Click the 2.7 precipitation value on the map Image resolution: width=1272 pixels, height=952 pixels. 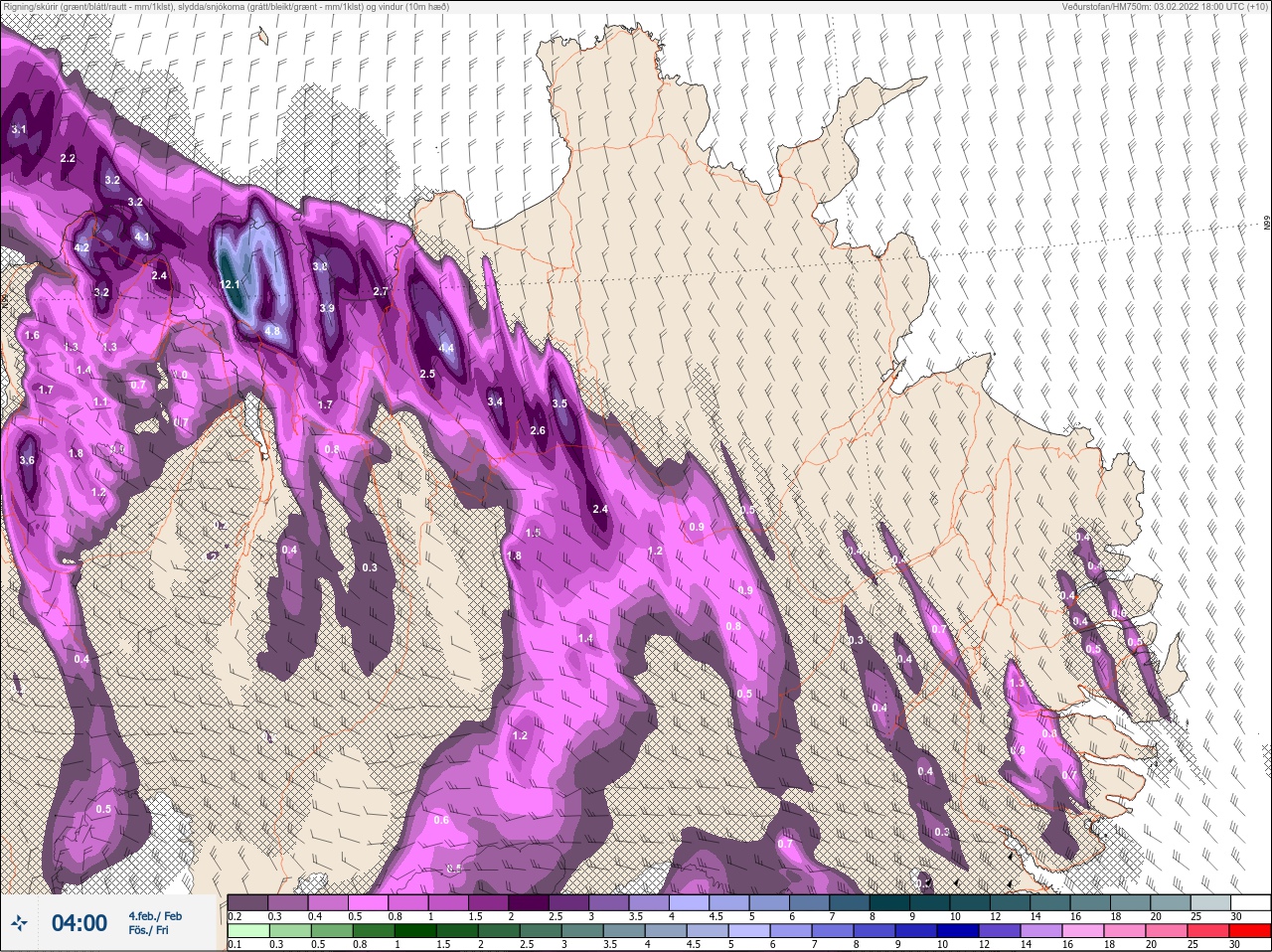tap(381, 291)
